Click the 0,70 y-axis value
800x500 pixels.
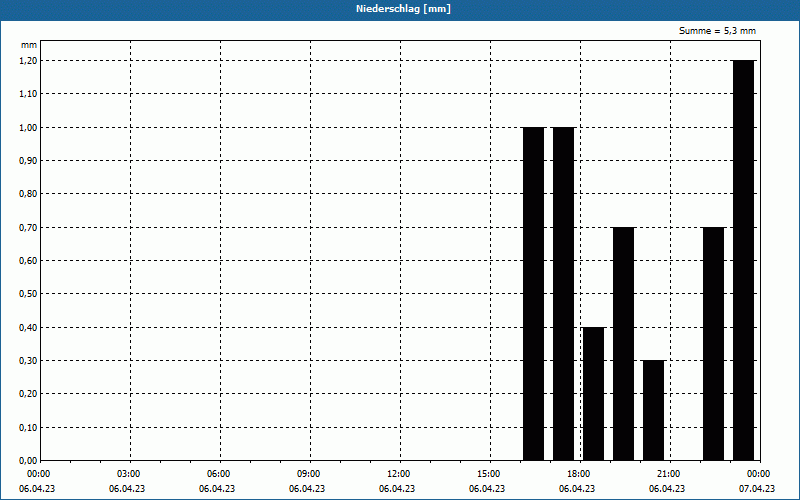(28, 228)
